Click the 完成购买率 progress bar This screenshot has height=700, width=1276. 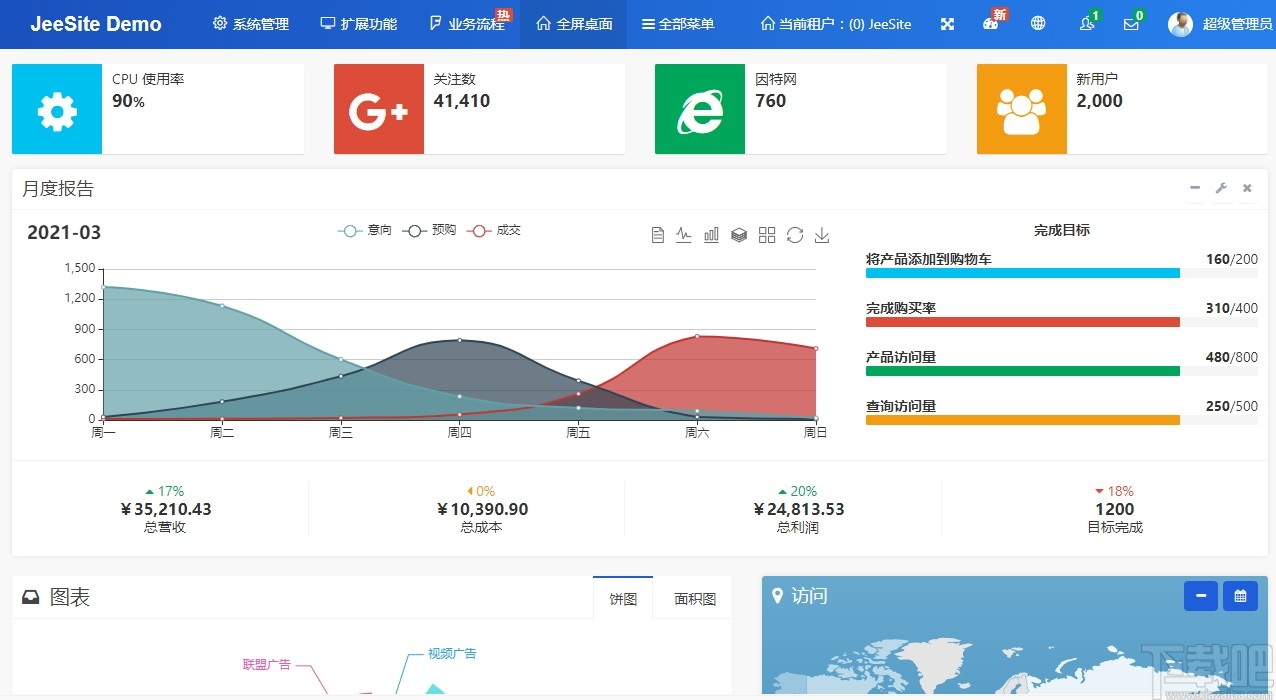1022,322
